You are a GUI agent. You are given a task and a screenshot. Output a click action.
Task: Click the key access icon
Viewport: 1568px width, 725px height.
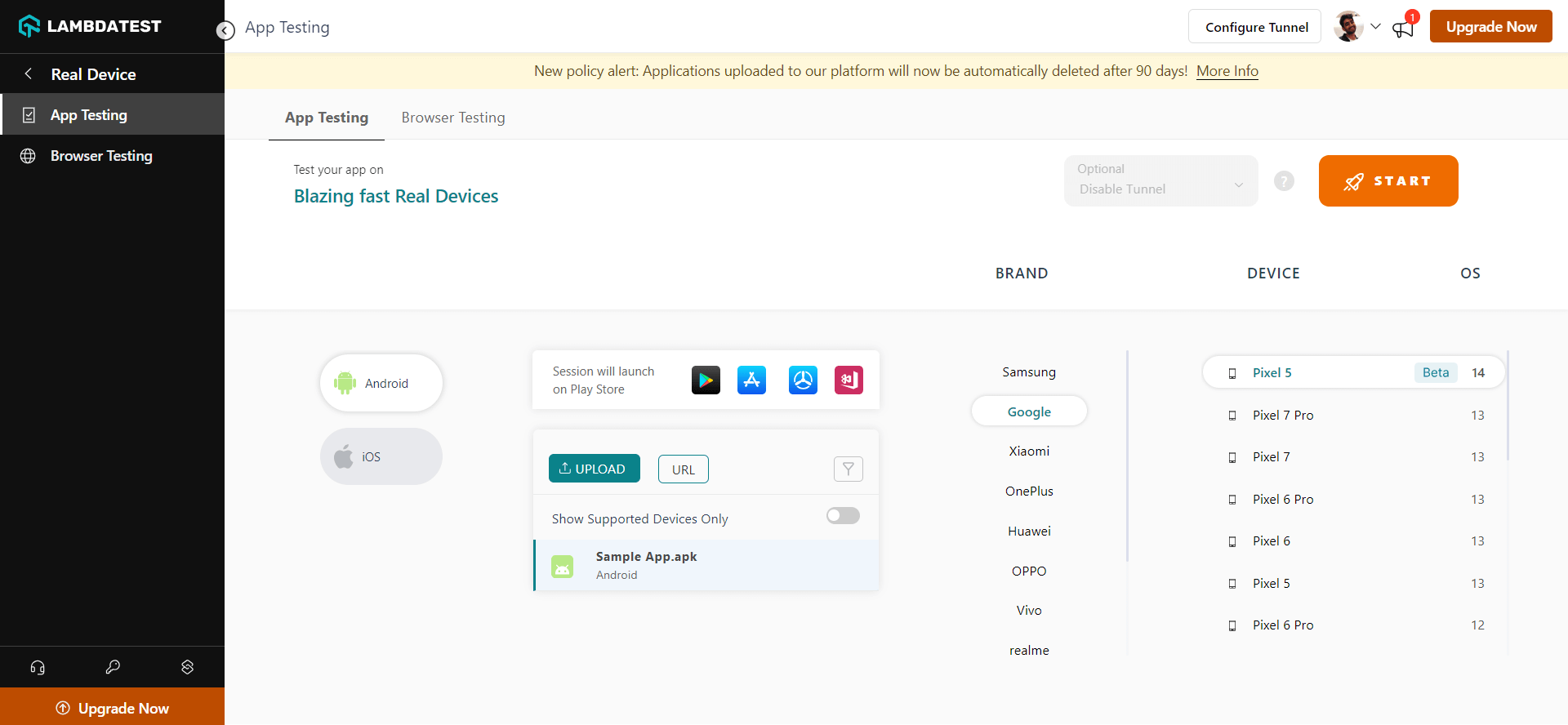coord(113,667)
